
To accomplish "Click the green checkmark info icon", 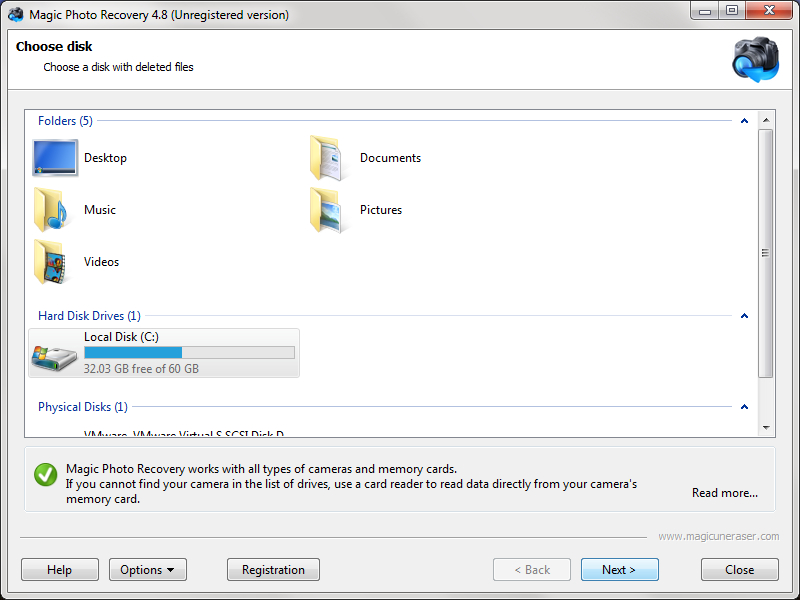I will coord(46,475).
